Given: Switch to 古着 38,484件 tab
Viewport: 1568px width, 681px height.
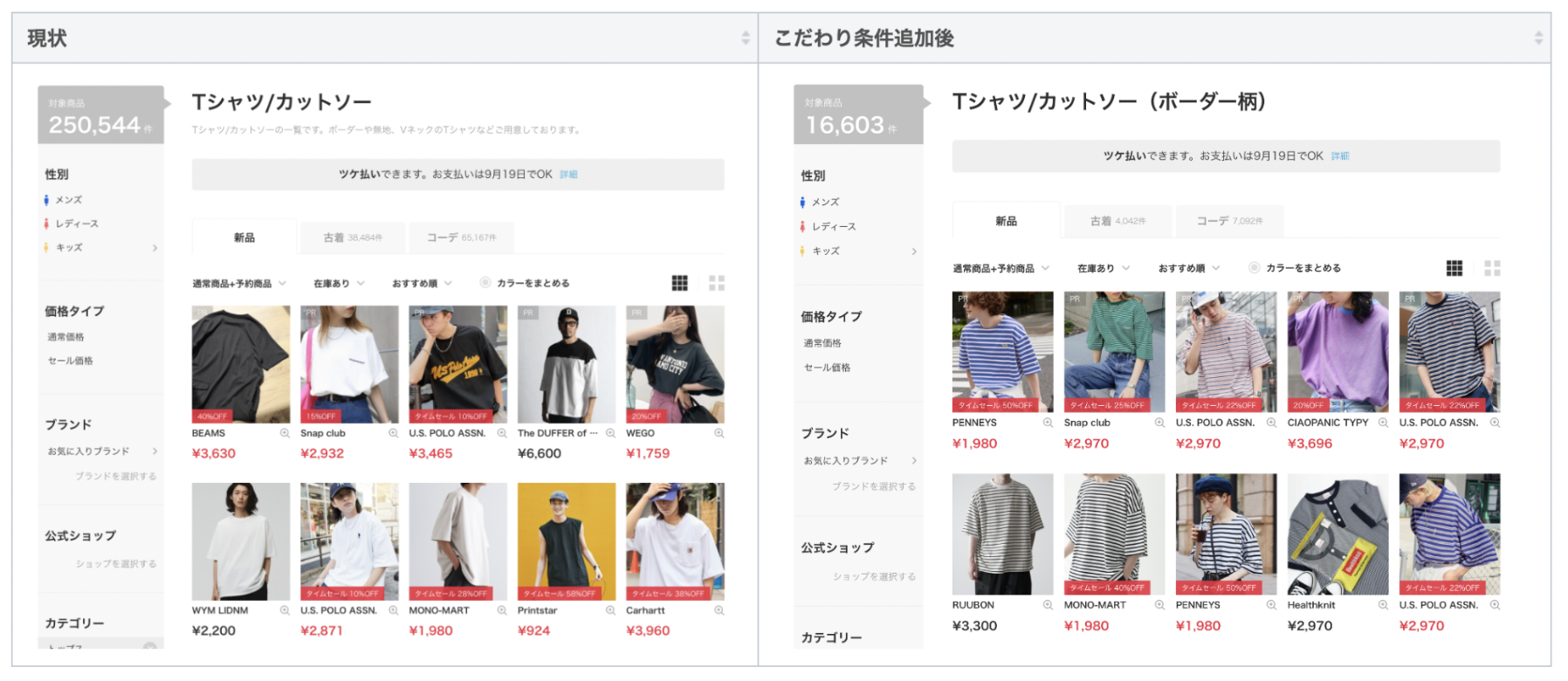Looking at the screenshot, I should (x=353, y=237).
